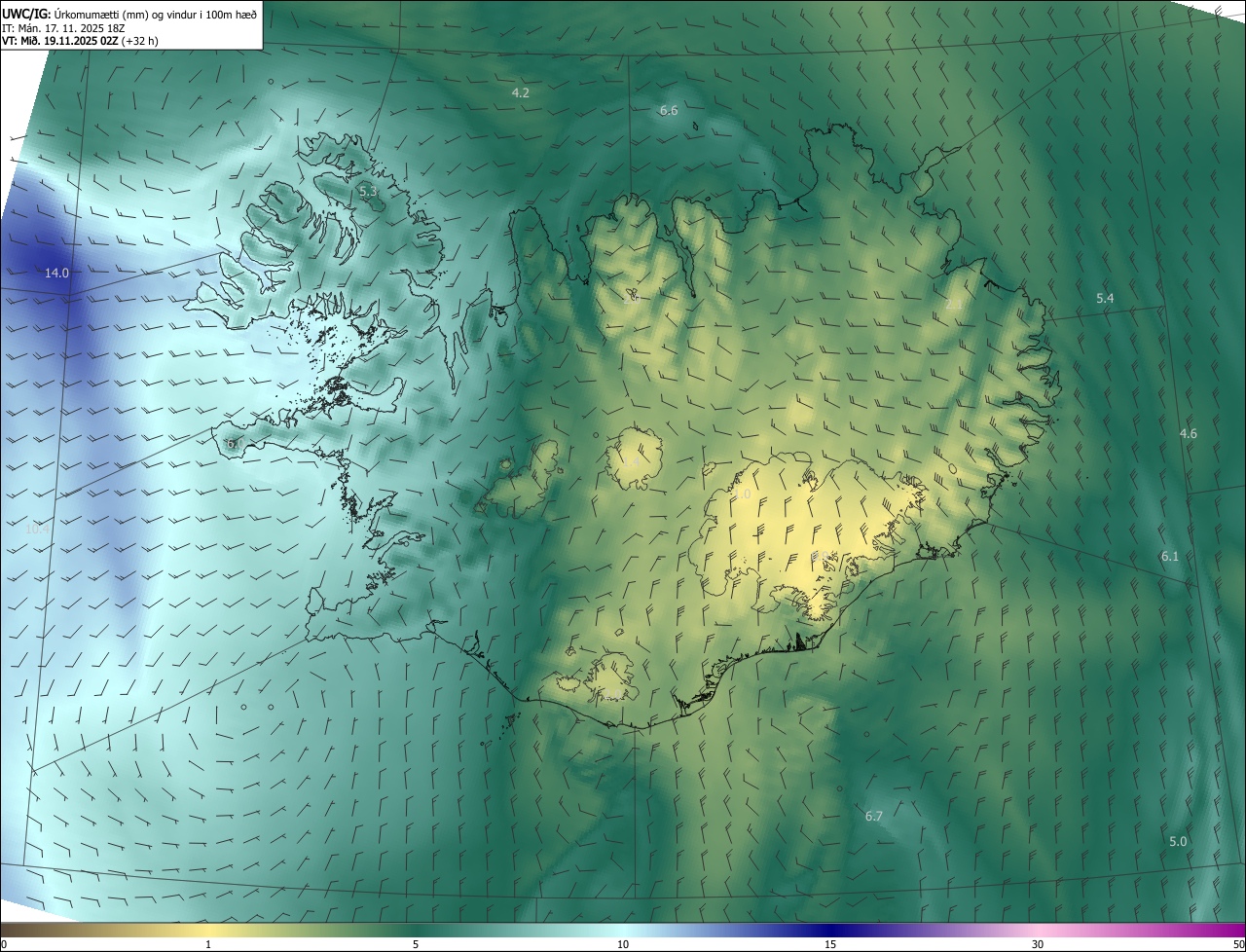Click the 5.0 value label
Image resolution: width=1246 pixels, height=952 pixels.
(1178, 841)
